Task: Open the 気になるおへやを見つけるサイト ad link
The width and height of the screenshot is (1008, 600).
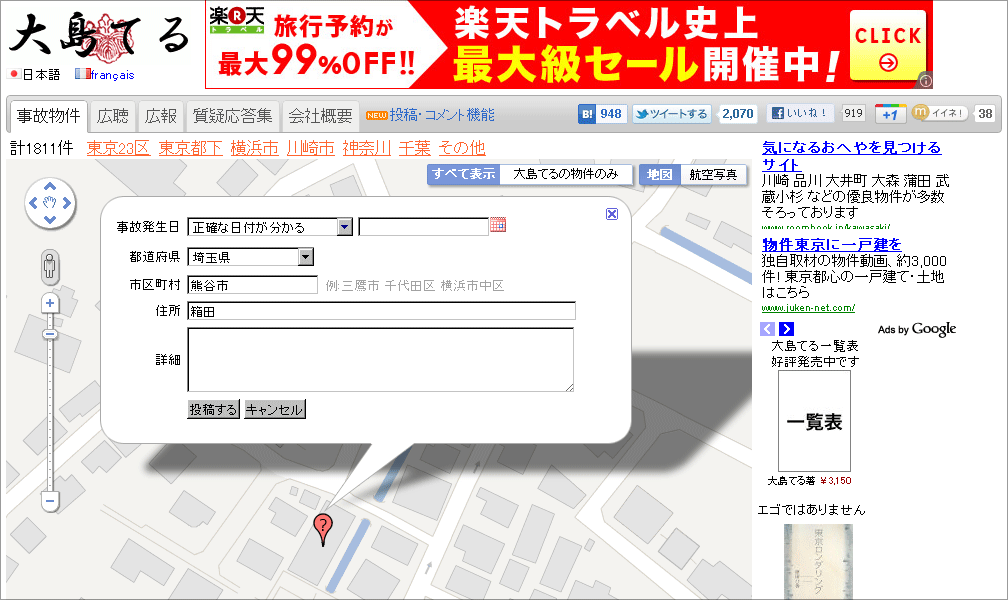Action: tap(851, 156)
